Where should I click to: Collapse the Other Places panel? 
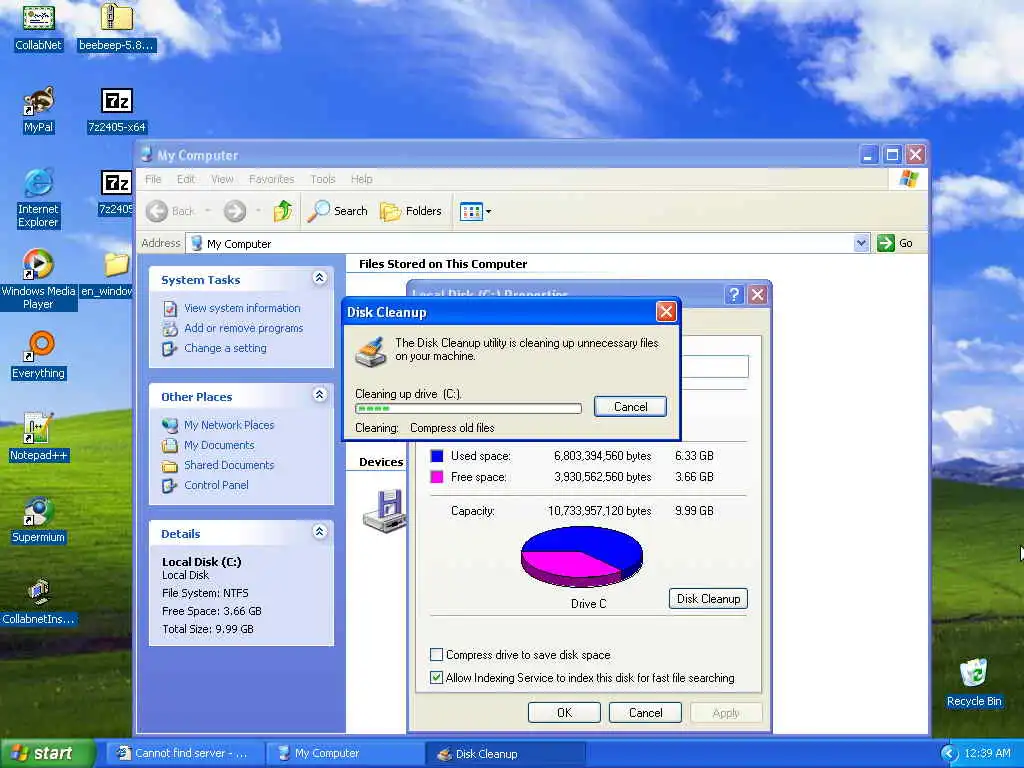[319, 394]
